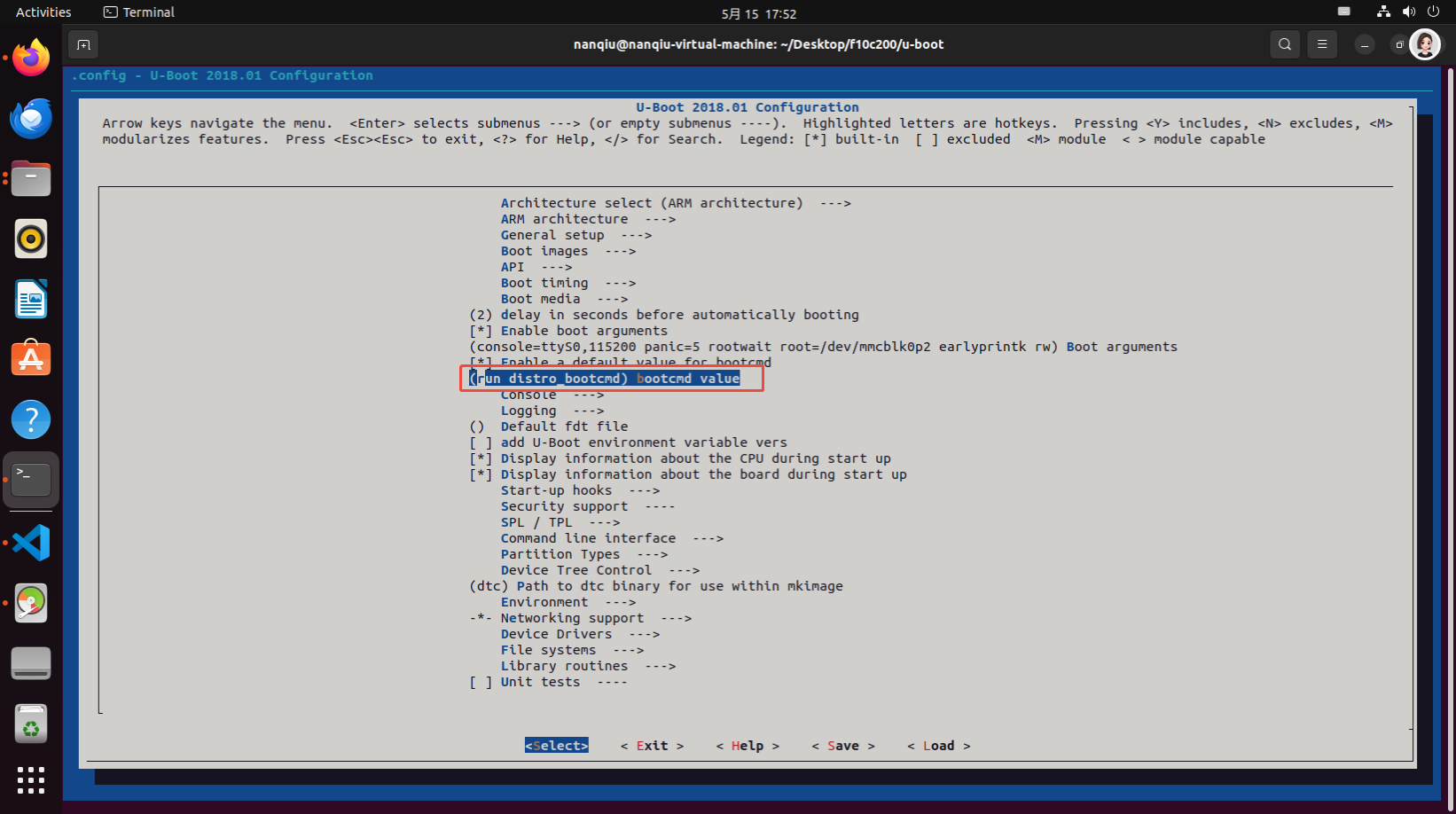Viewport: 1456px width, 814px height.
Task: Open the Library routines submenu
Action: [588, 666]
